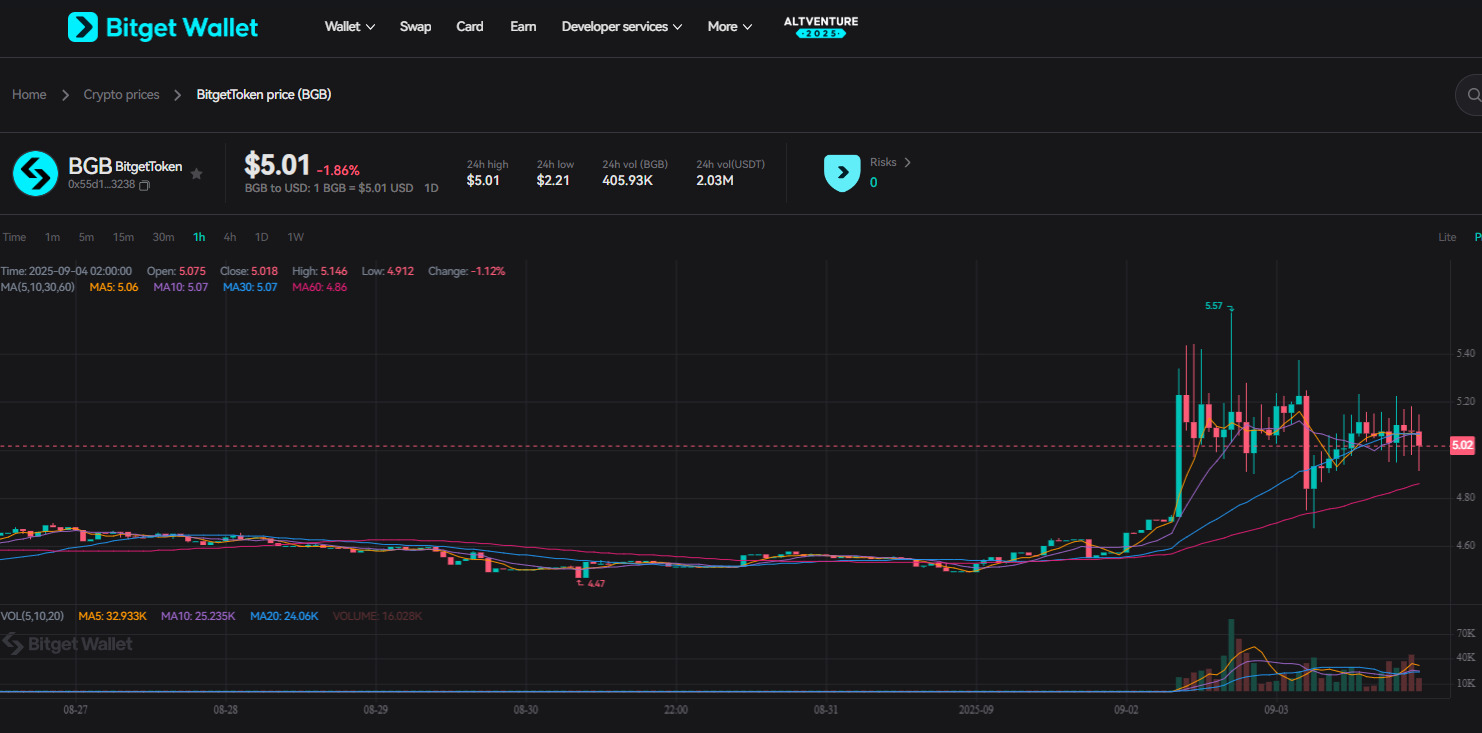
Task: Open the search magnifier icon
Action: point(1473,95)
